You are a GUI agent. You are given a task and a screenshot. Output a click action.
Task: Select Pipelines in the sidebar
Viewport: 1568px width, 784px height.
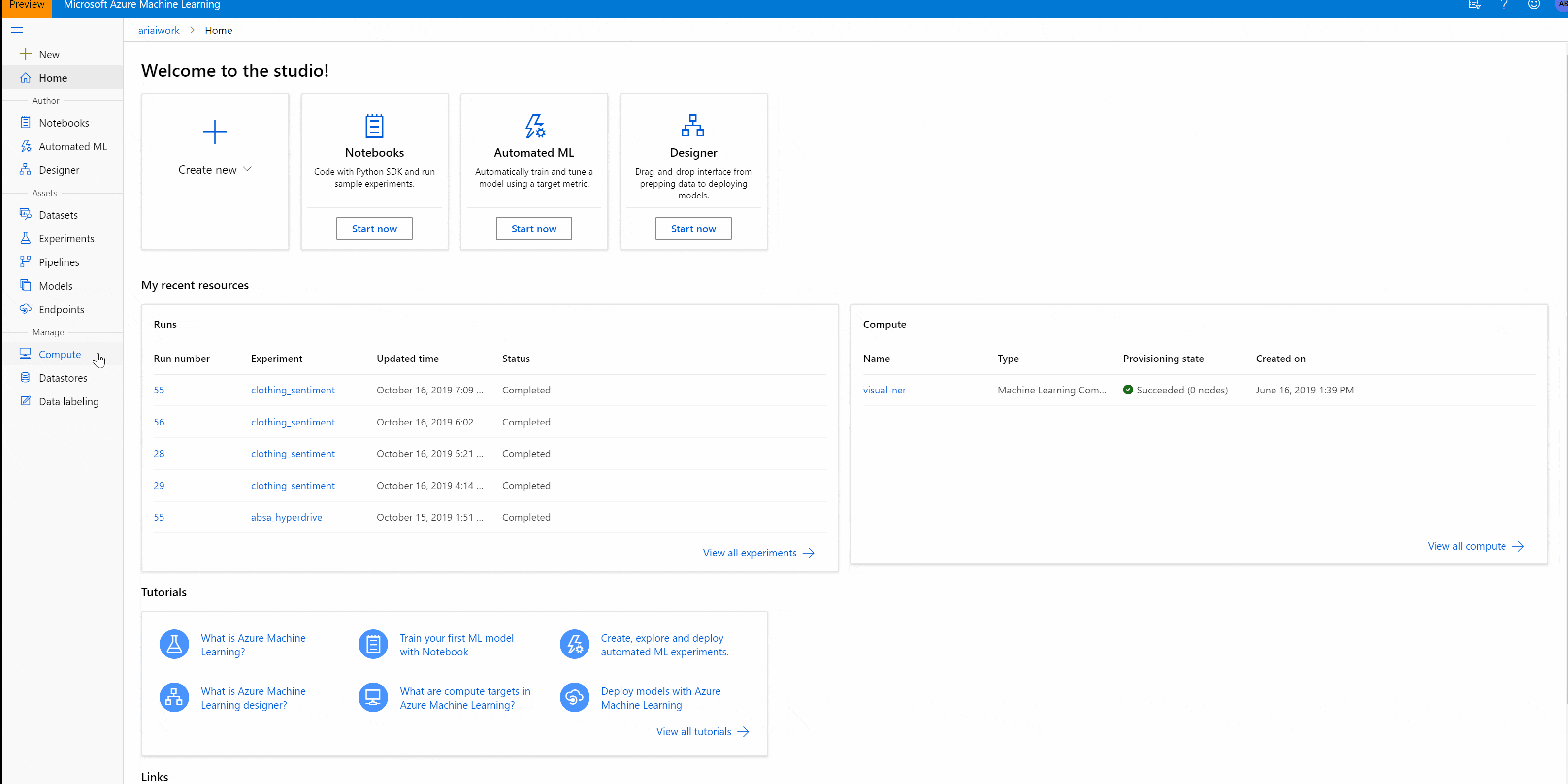pos(63,261)
